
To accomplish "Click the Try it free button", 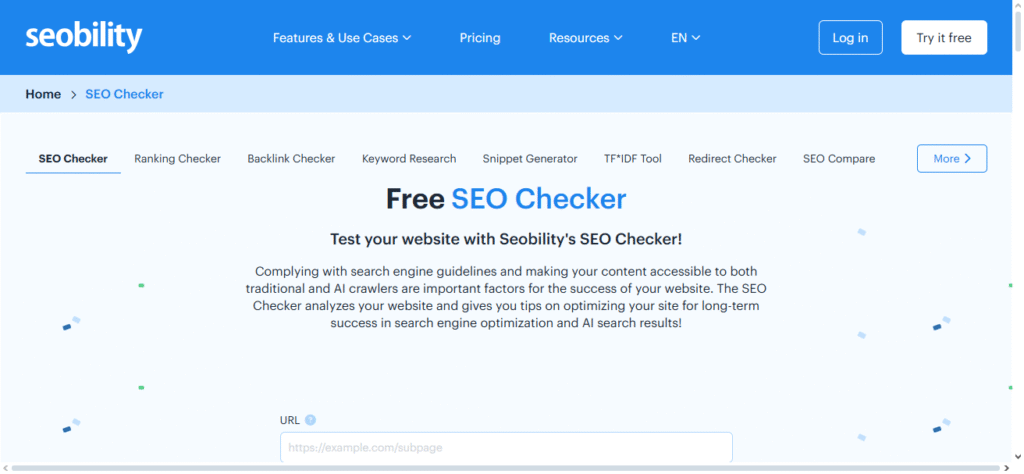I will (943, 38).
